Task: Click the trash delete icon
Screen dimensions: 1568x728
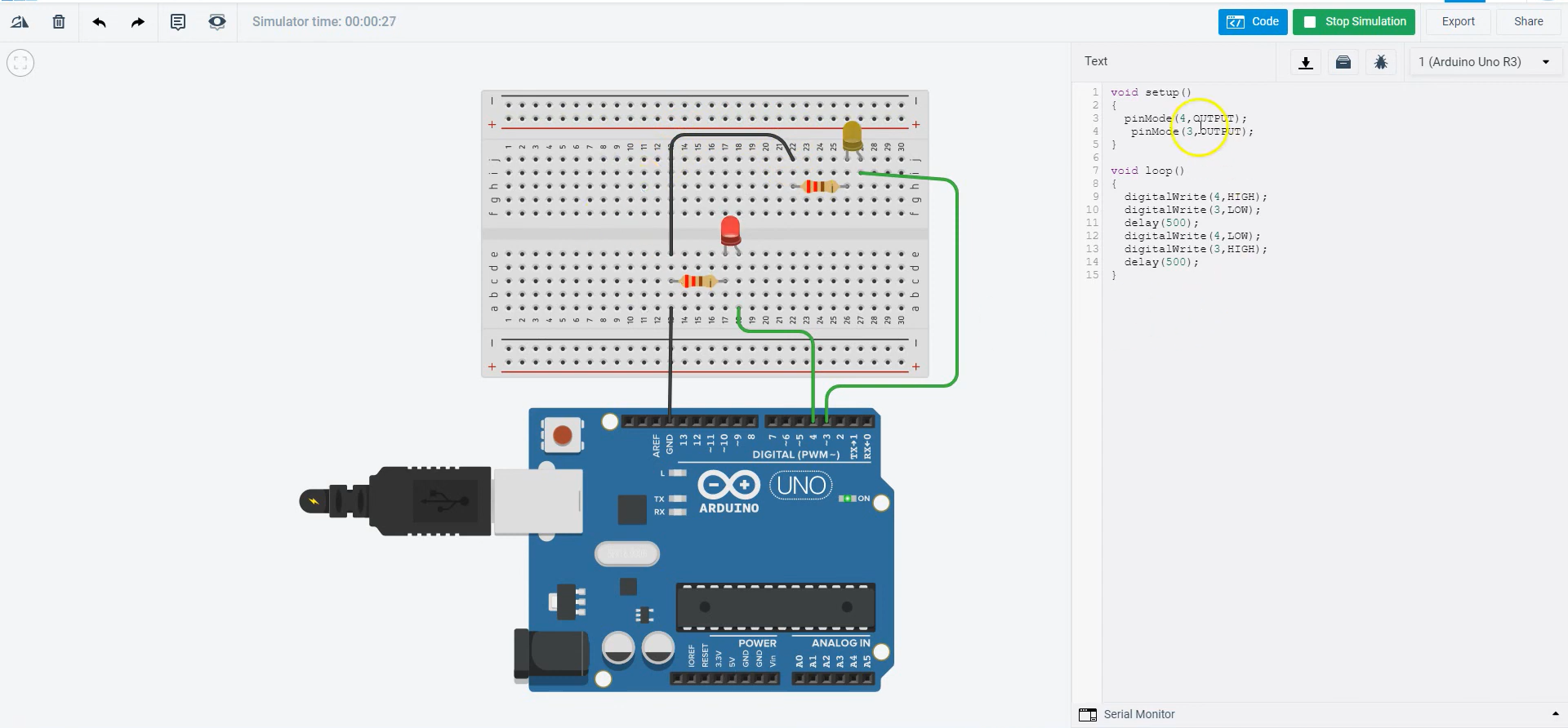Action: (59, 22)
